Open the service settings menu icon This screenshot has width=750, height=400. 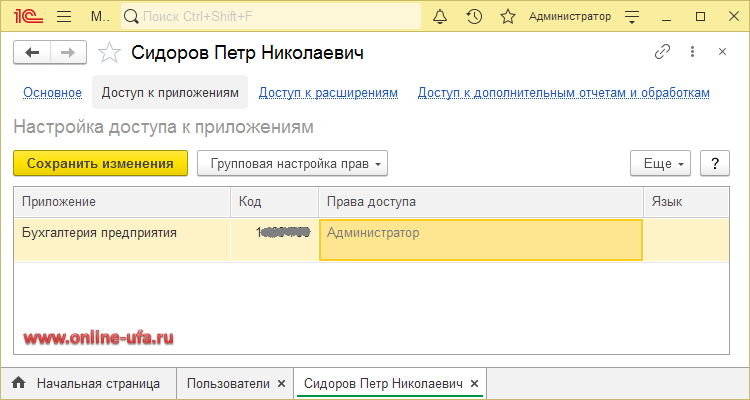(631, 16)
